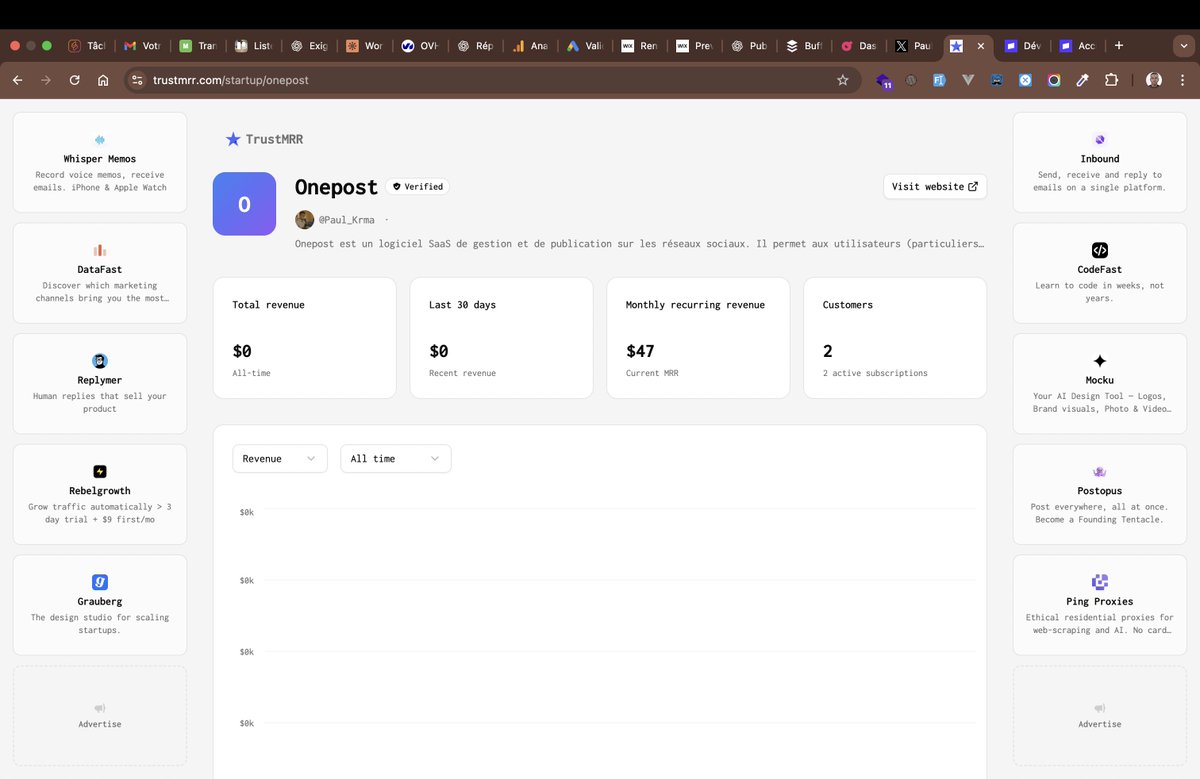This screenshot has width=1200, height=779.
Task: Open the extensions puzzle icon
Action: [x=1111, y=80]
